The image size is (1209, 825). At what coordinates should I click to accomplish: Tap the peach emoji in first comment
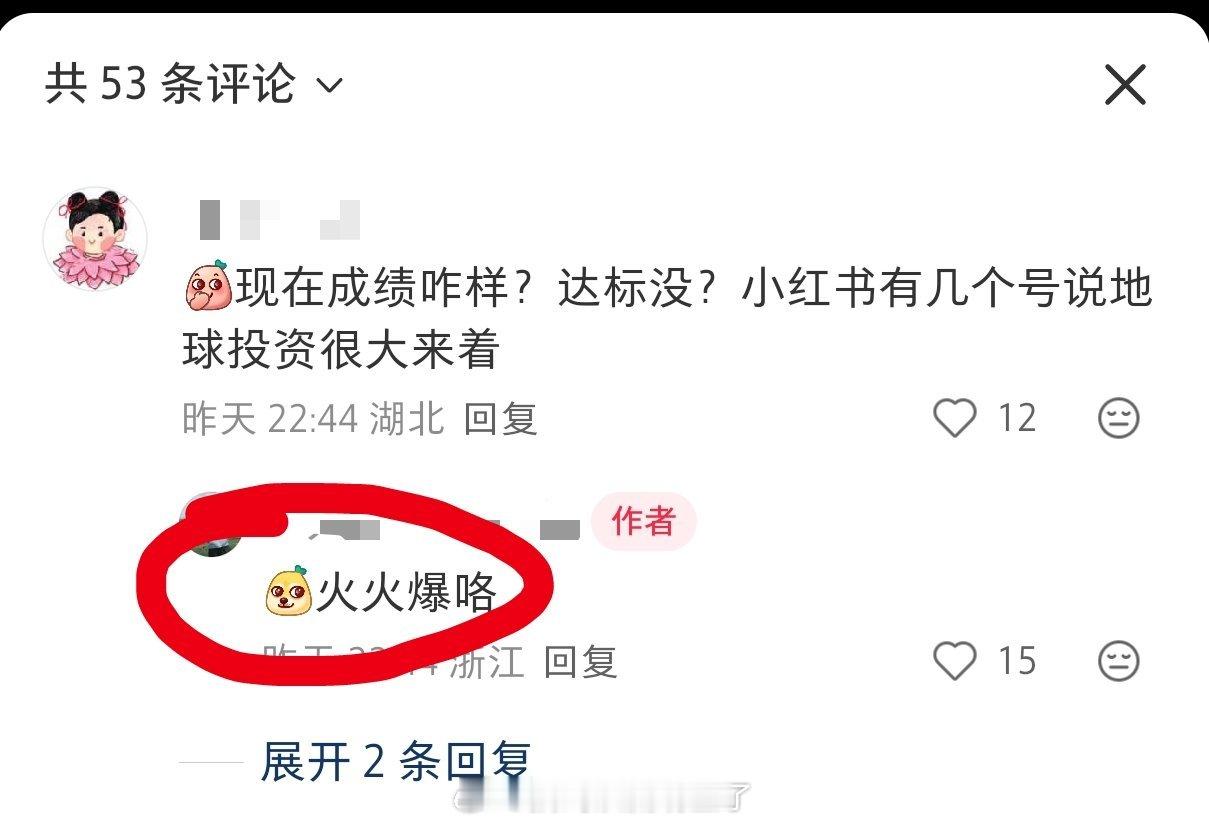point(208,289)
